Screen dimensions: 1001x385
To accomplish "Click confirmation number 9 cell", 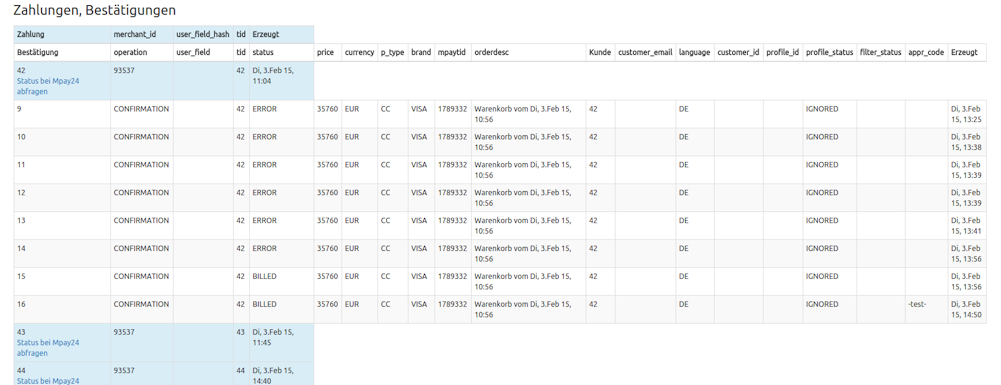I will (63, 114).
